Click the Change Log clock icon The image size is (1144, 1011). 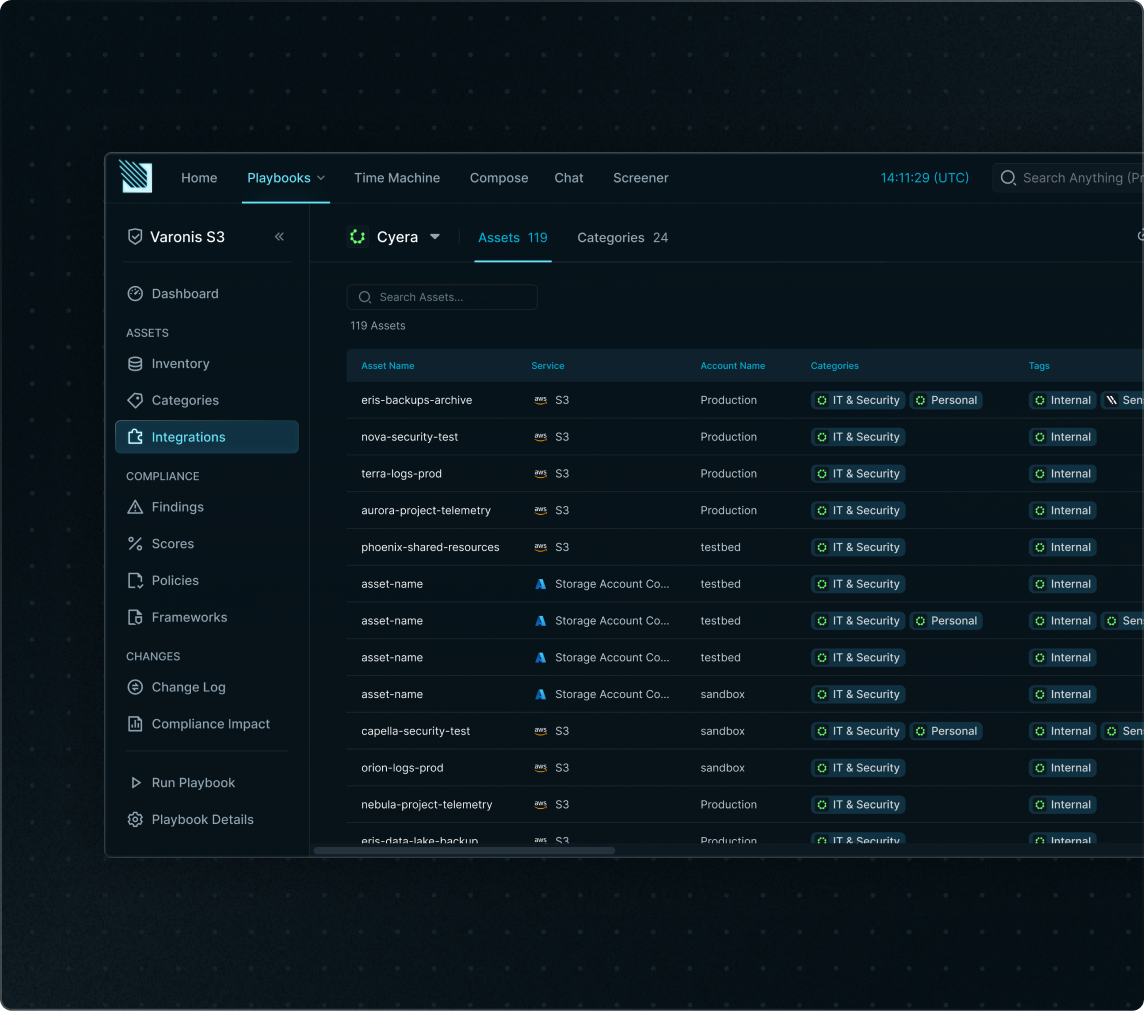135,687
